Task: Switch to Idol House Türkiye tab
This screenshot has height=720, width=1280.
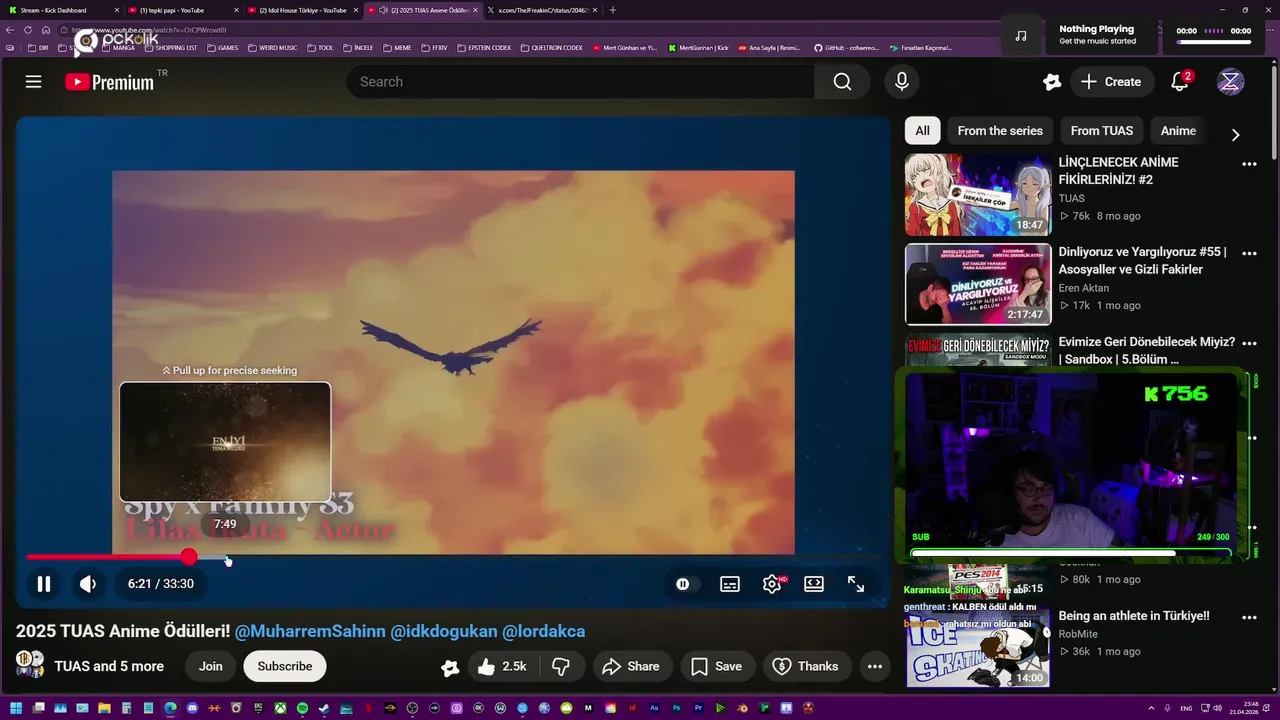Action: [302, 10]
